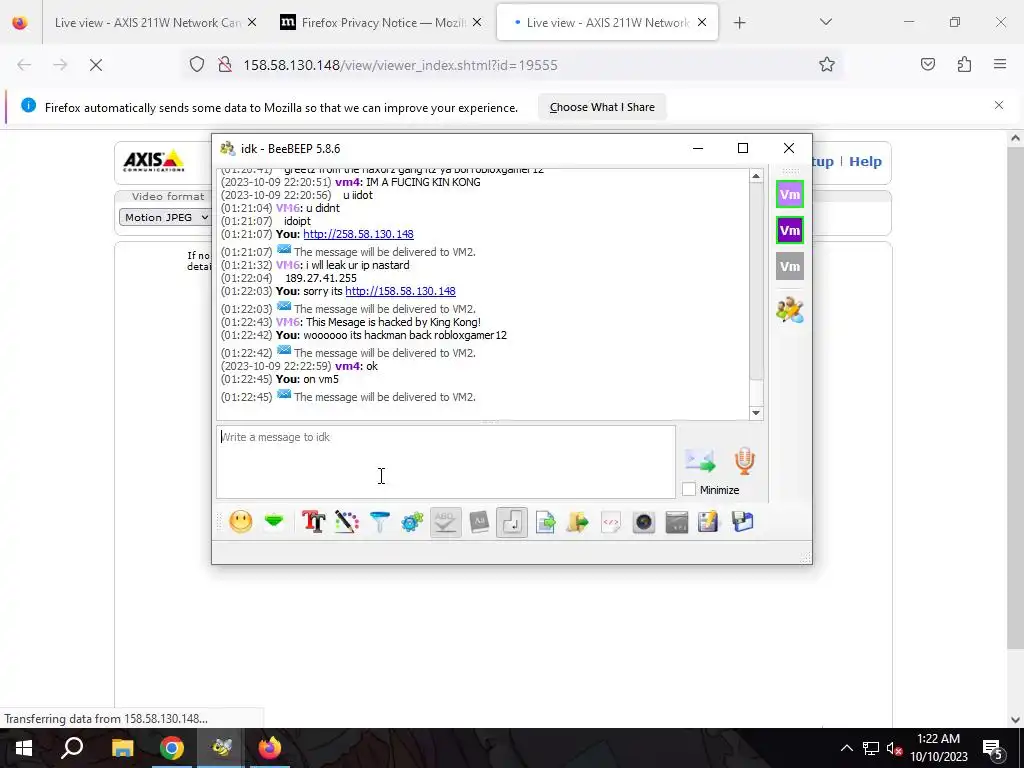The image size is (1024, 768).
Task: Open the font color picker icon
Action: [x=347, y=522]
